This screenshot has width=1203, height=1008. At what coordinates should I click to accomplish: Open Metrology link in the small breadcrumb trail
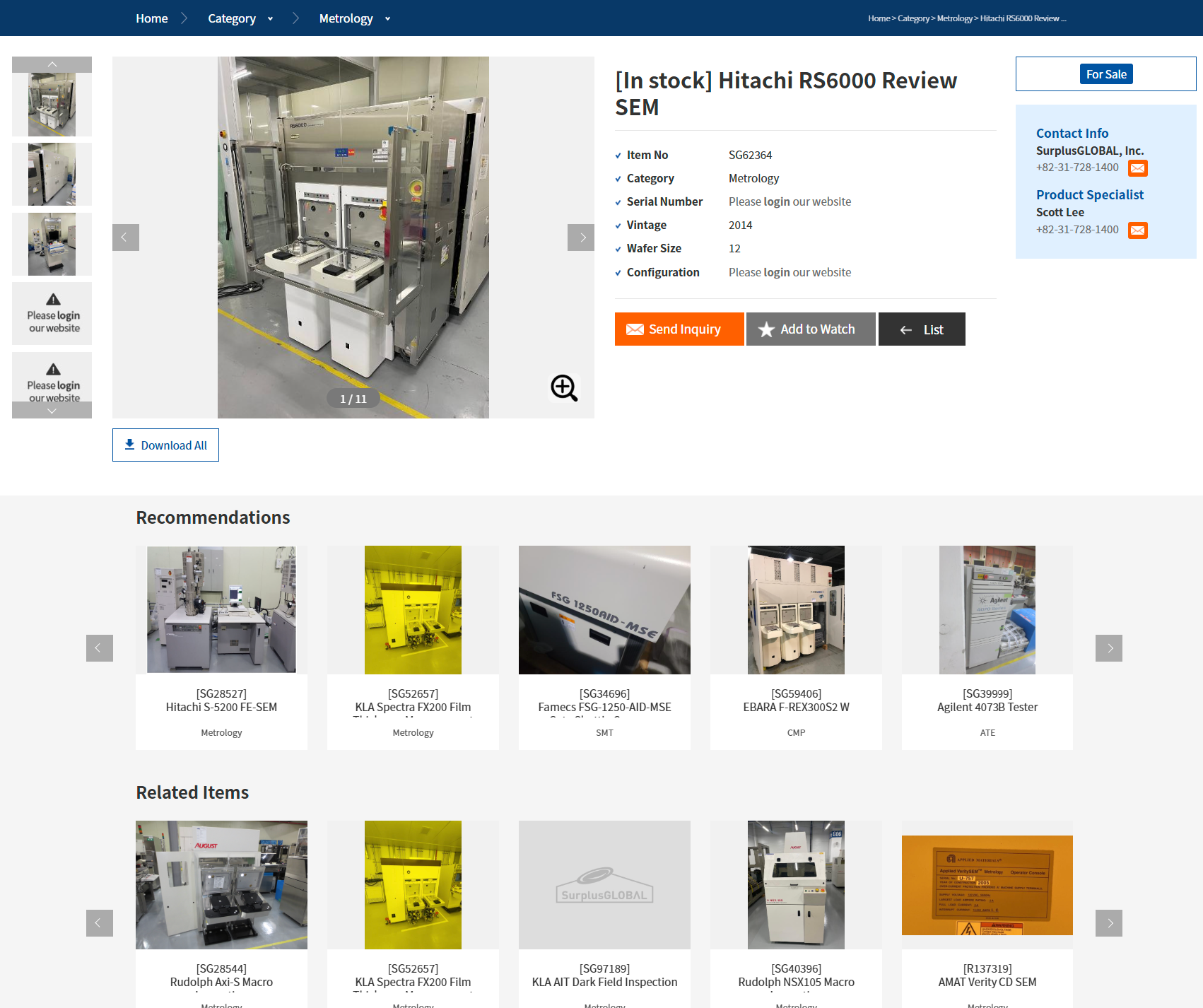[x=954, y=18]
